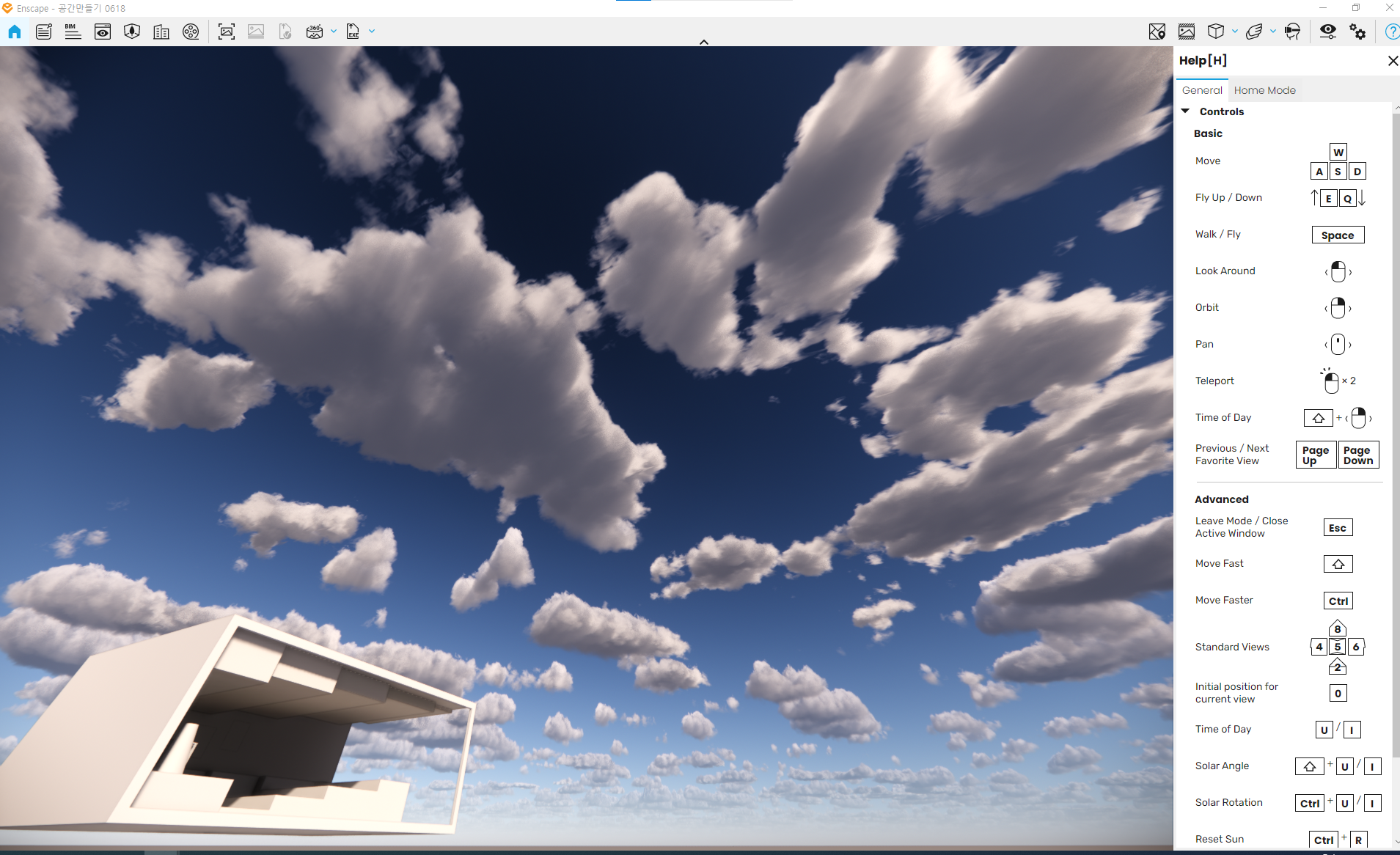
Task: Open dropdown beside the wing navigation icon
Action: pos(1273,32)
